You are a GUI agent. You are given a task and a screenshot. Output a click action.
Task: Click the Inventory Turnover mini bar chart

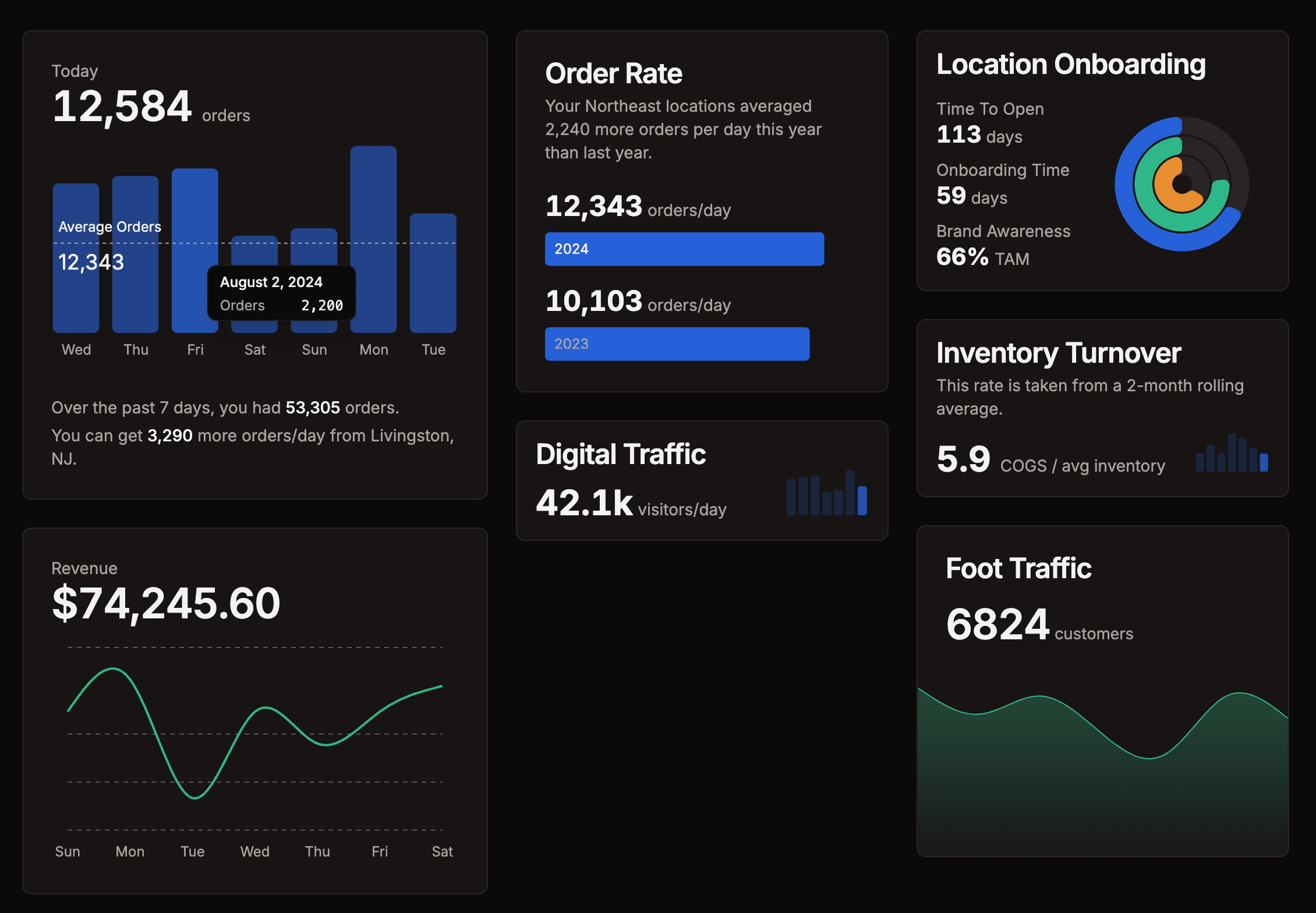tap(1232, 452)
